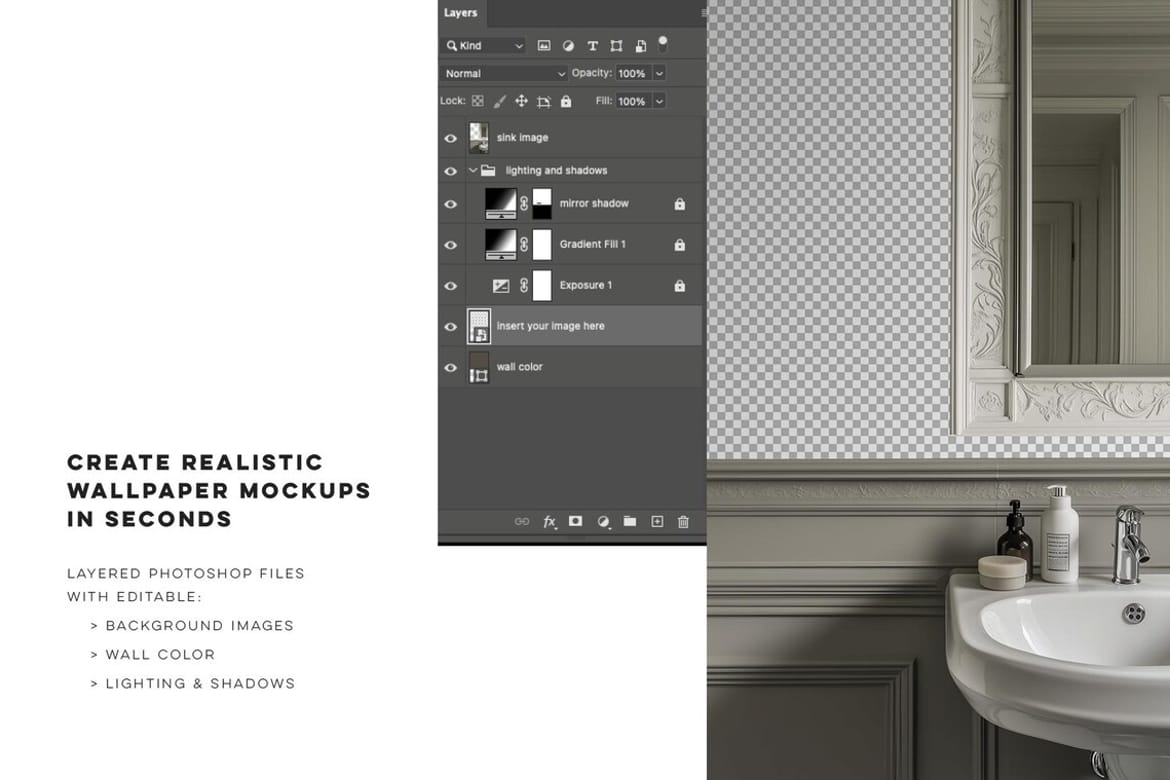Screen dimensions: 1170x780
Task: Open the Layers panel menu
Action: pos(704,13)
